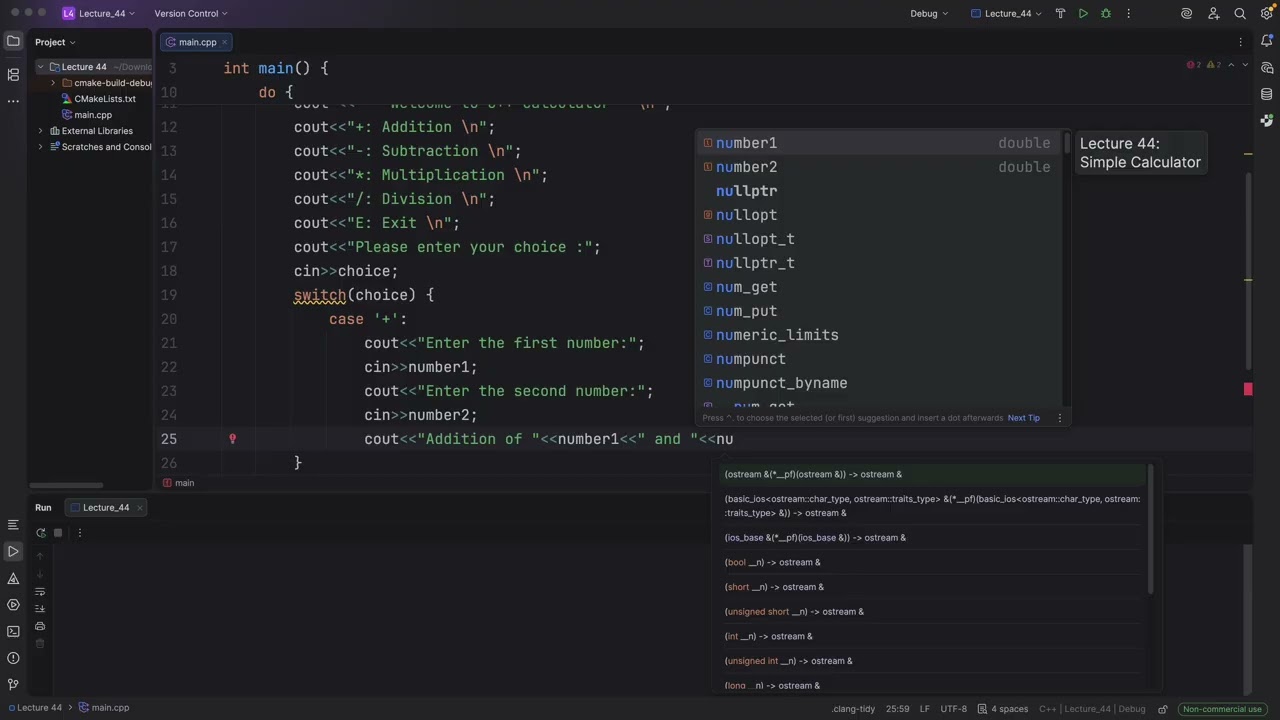The height and width of the screenshot is (720, 1280).
Task: Open the Run tool window play icon
Action: tap(13, 552)
